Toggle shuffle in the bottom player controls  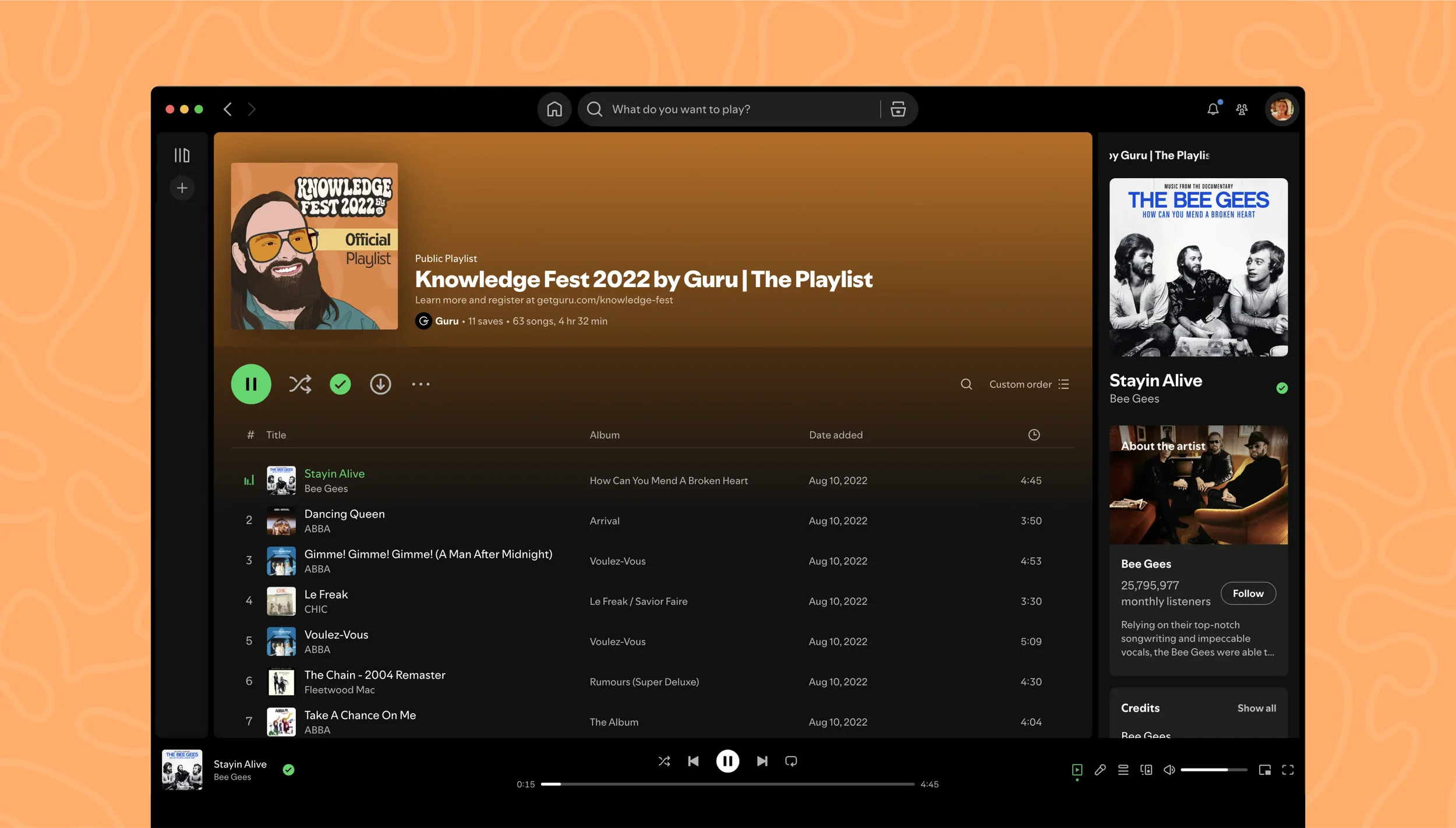[x=664, y=761]
